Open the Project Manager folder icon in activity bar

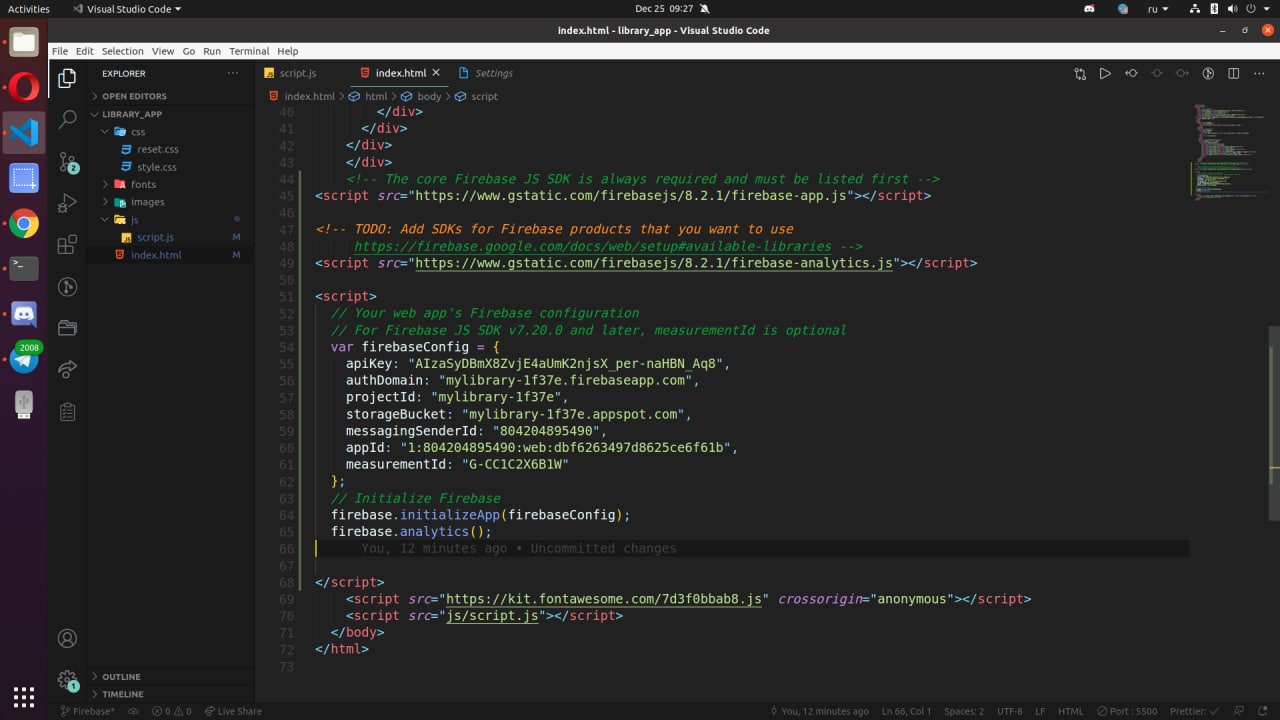pos(67,327)
